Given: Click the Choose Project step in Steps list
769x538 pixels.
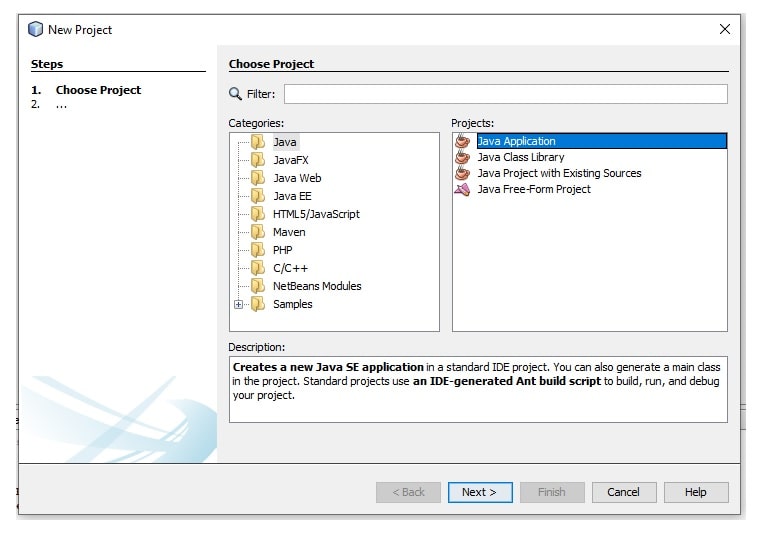Looking at the screenshot, I should [x=98, y=90].
